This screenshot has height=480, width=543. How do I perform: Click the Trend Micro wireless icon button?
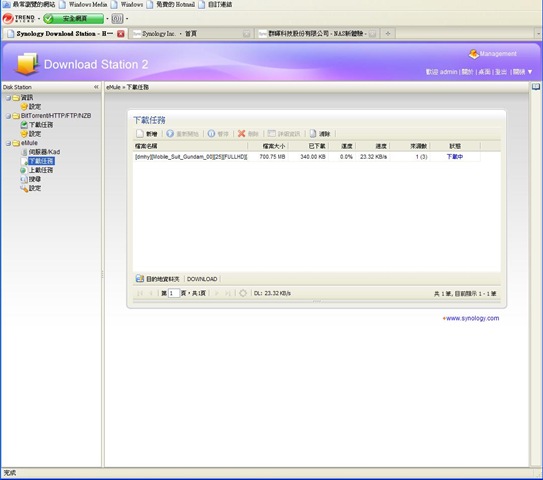(x=117, y=18)
